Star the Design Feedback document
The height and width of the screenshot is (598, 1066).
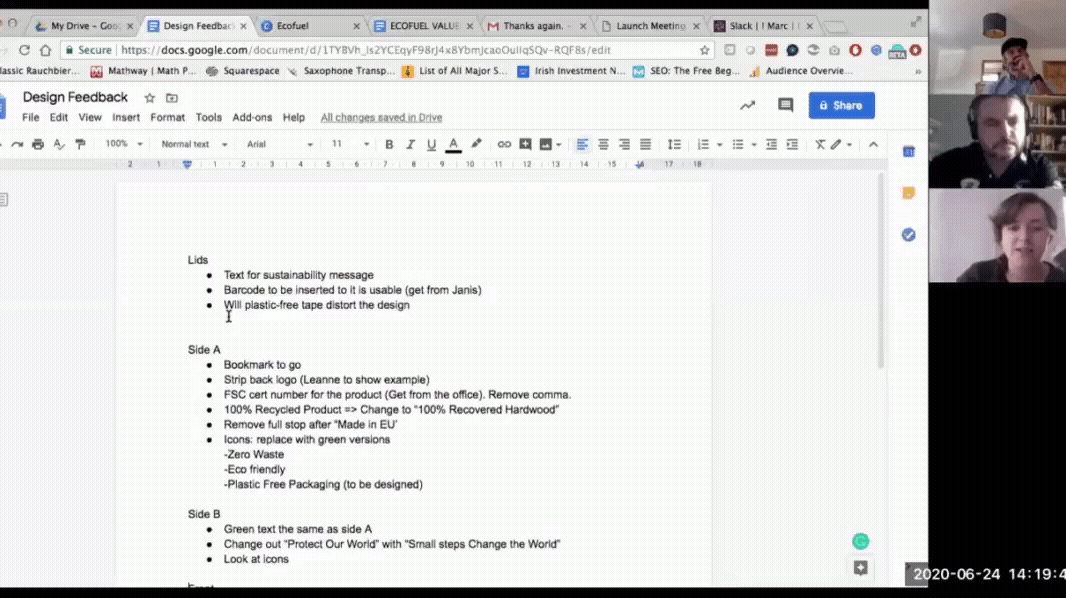coord(150,98)
